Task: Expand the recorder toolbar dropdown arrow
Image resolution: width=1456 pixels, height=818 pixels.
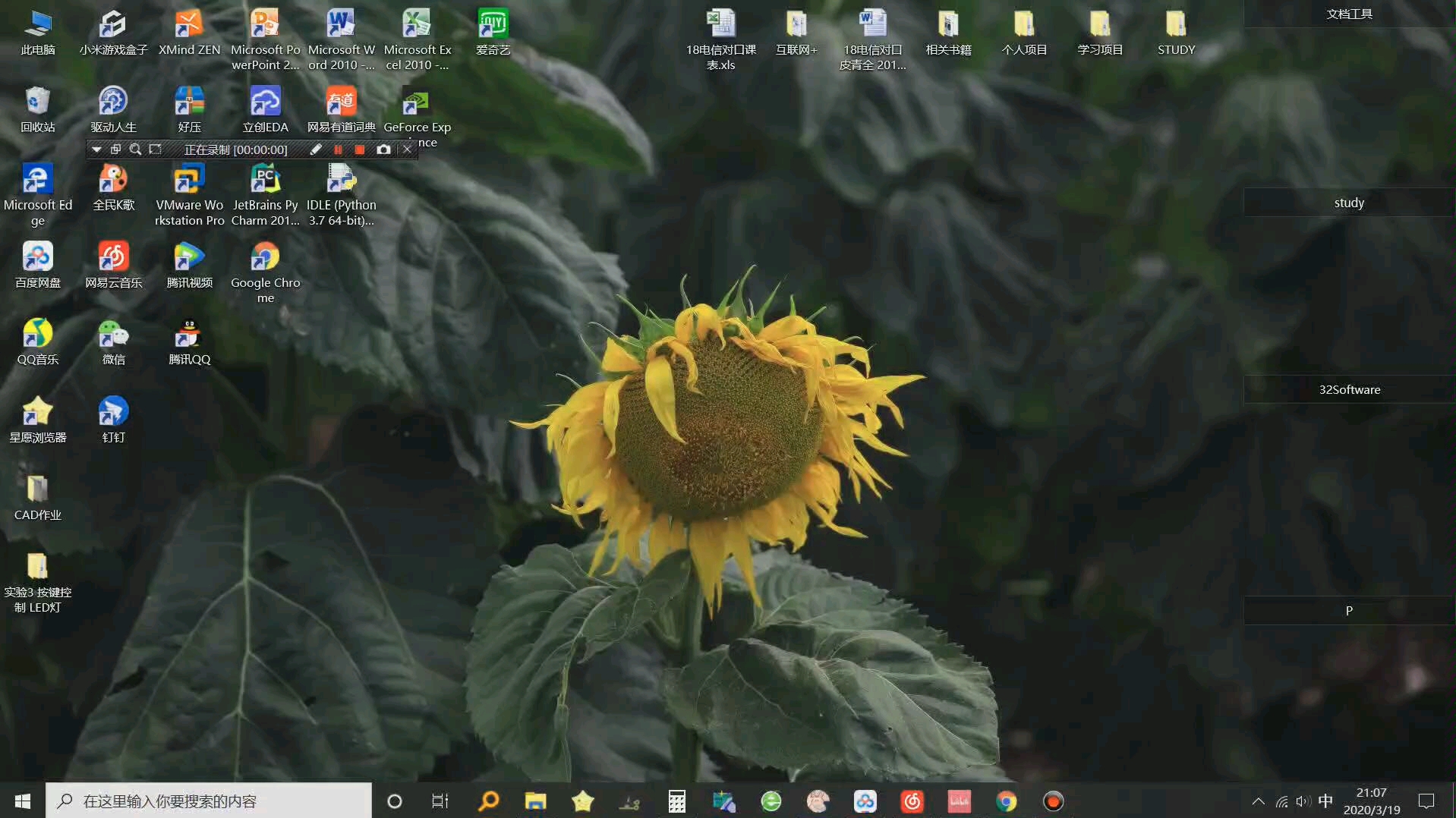Action: tap(96, 149)
